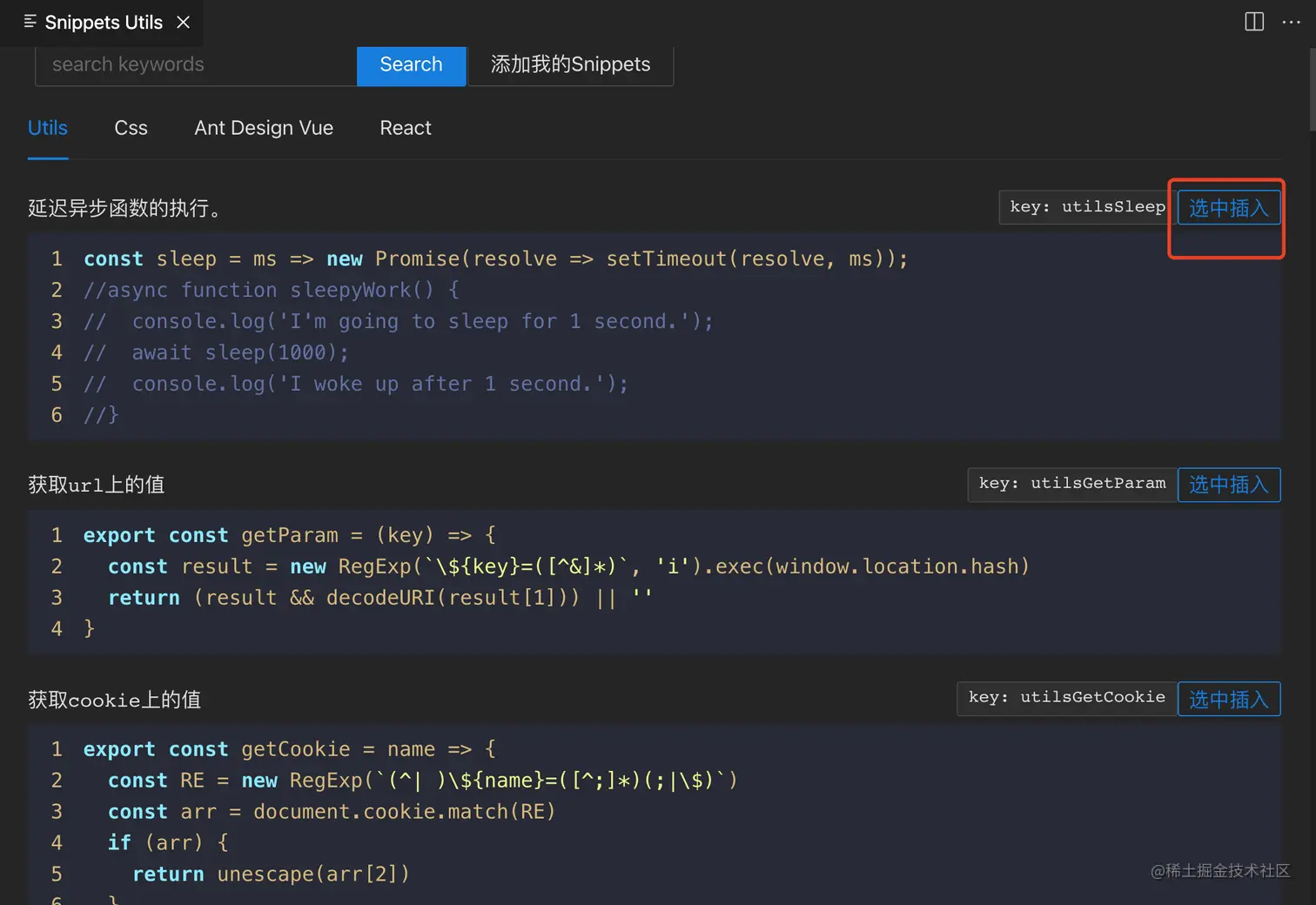This screenshot has height=905, width=1316.
Task: Click the 获取cookie上的值 description text
Action: tap(115, 700)
